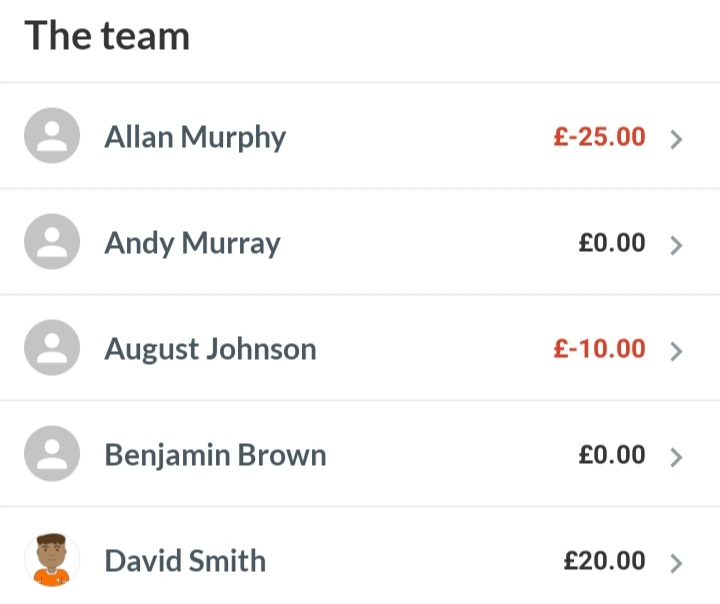Select the August Johnson name
The width and height of the screenshot is (720, 604).
pyautogui.click(x=210, y=350)
